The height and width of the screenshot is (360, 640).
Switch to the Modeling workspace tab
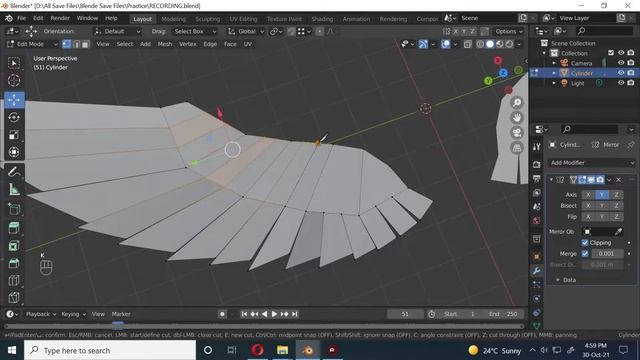pos(173,19)
